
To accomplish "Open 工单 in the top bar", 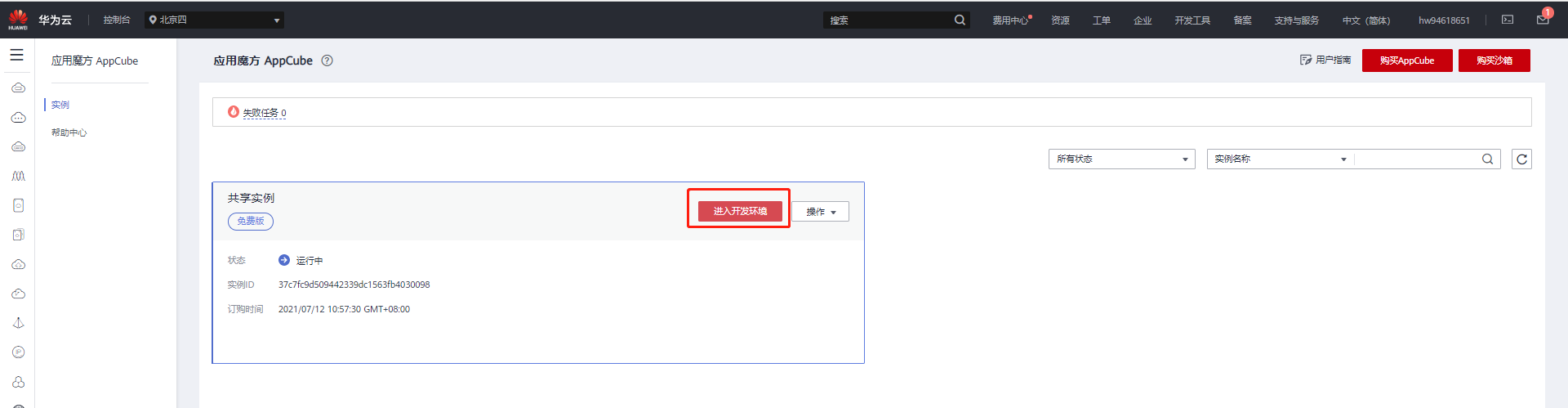I will pos(1102,20).
